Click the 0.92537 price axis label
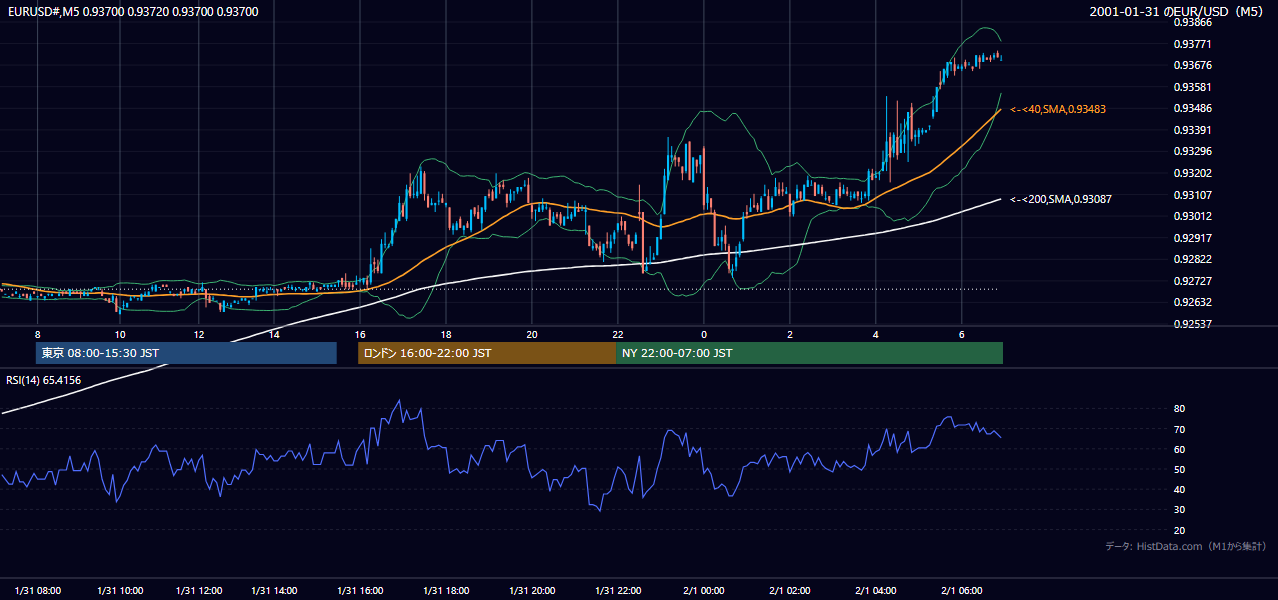Viewport: 1278px width, 600px height. [1193, 324]
